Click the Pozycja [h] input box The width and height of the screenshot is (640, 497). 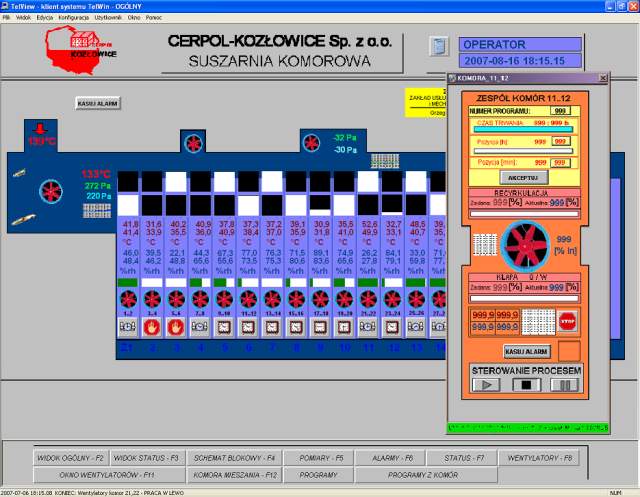[560, 141]
